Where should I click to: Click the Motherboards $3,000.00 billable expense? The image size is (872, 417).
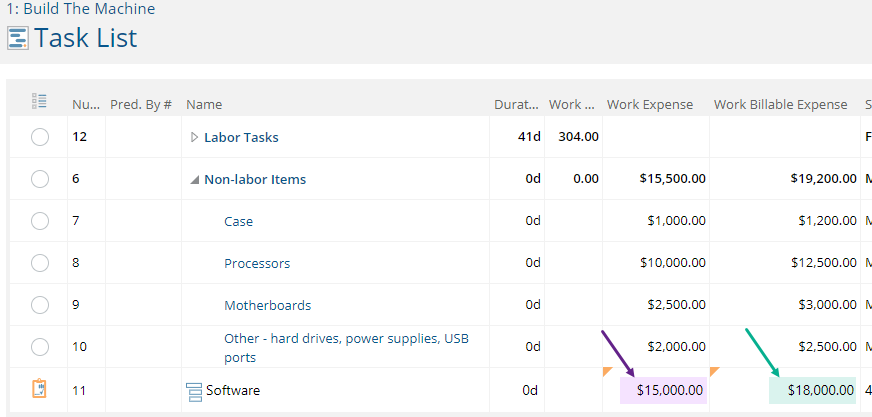[x=828, y=305]
